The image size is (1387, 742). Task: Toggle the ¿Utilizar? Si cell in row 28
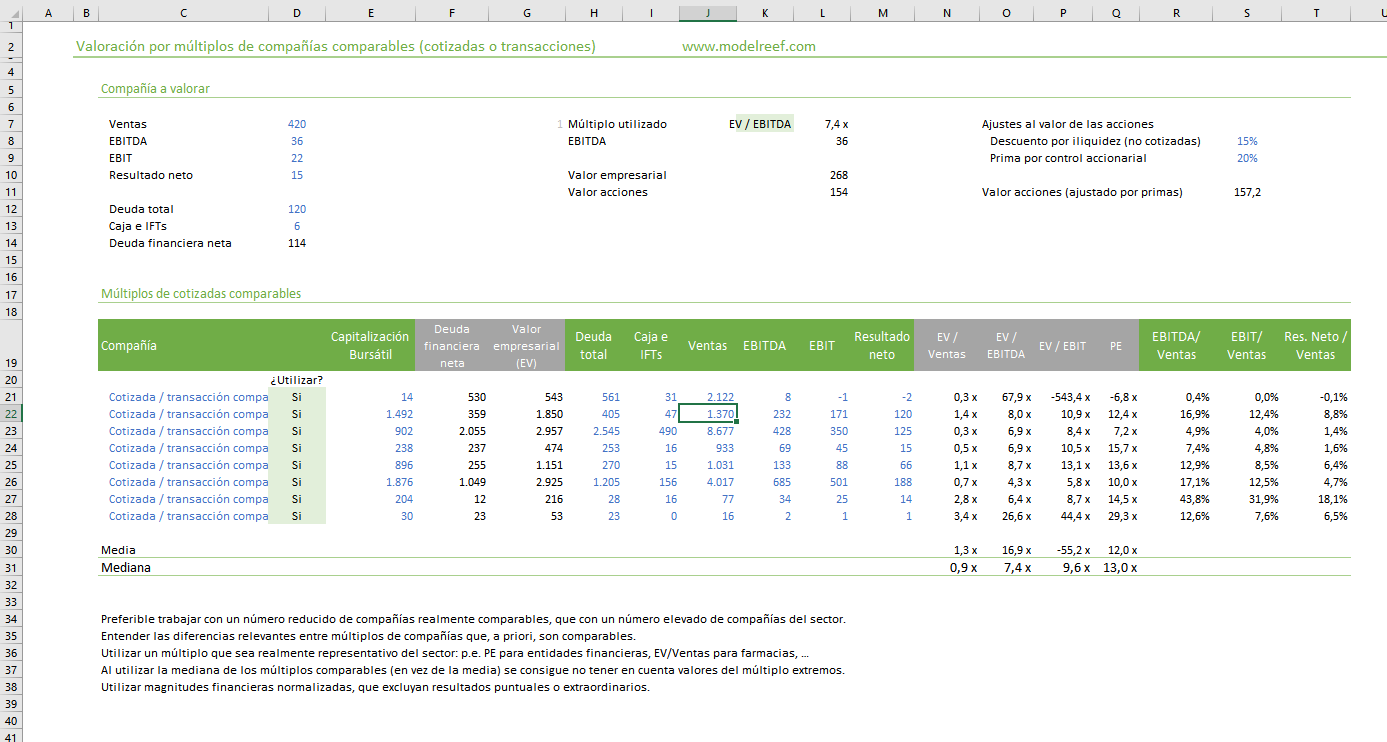click(x=297, y=516)
